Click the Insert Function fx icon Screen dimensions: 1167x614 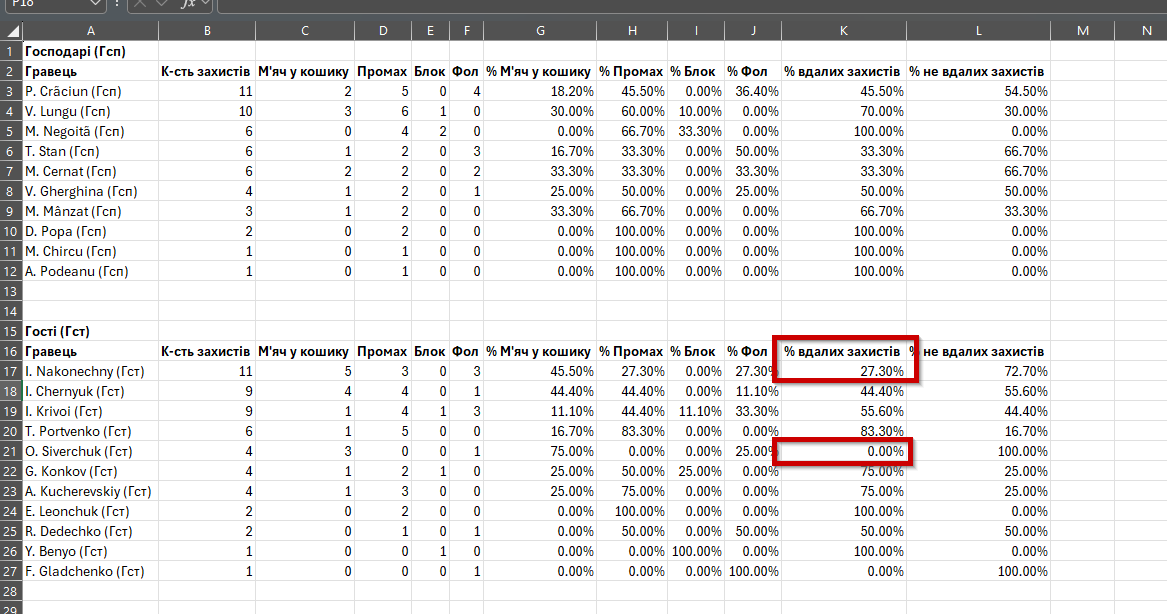coord(188,4)
